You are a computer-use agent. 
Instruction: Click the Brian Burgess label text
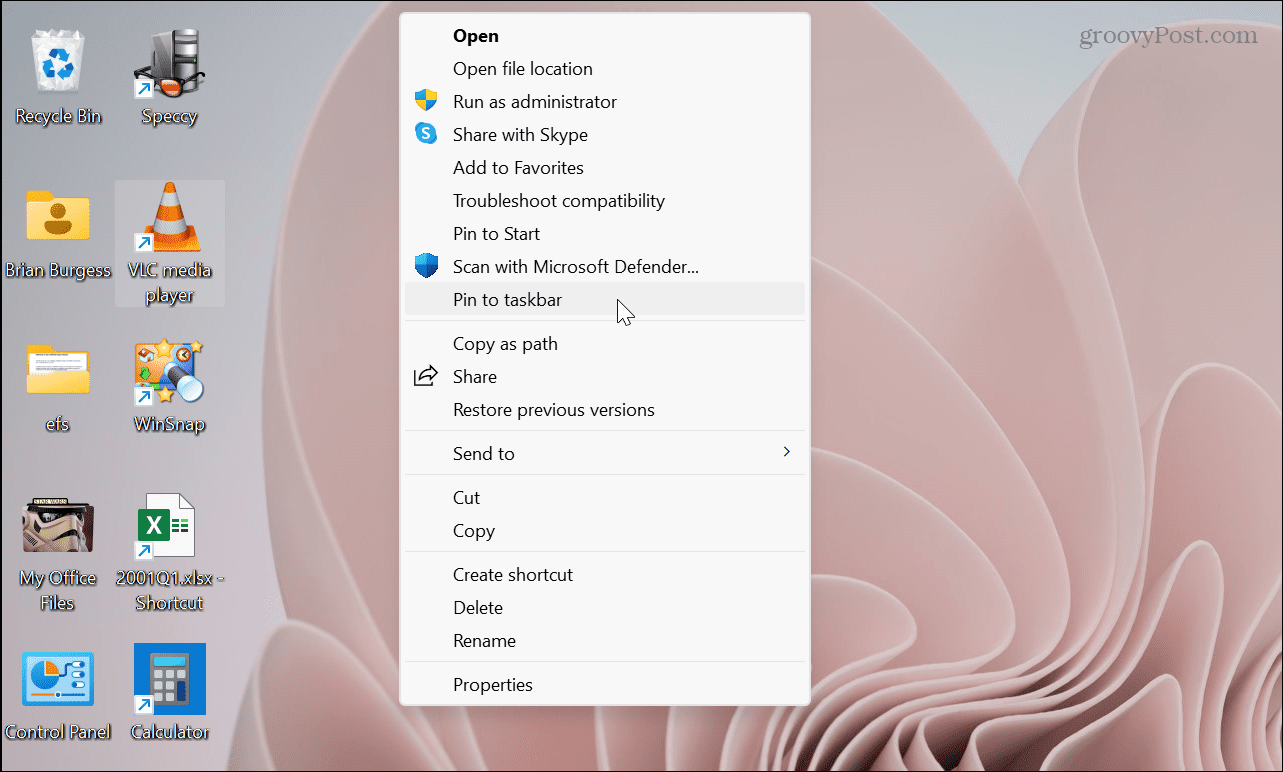pos(58,270)
